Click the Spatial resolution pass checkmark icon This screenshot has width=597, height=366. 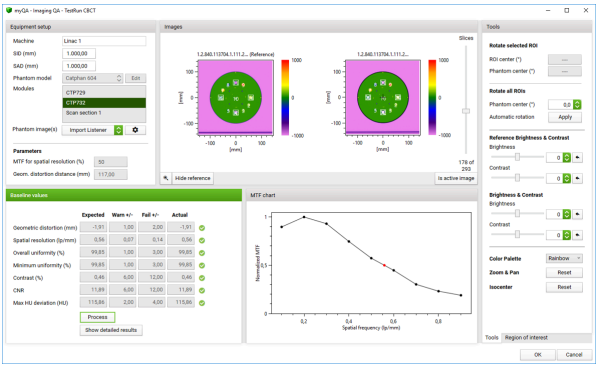point(202,240)
